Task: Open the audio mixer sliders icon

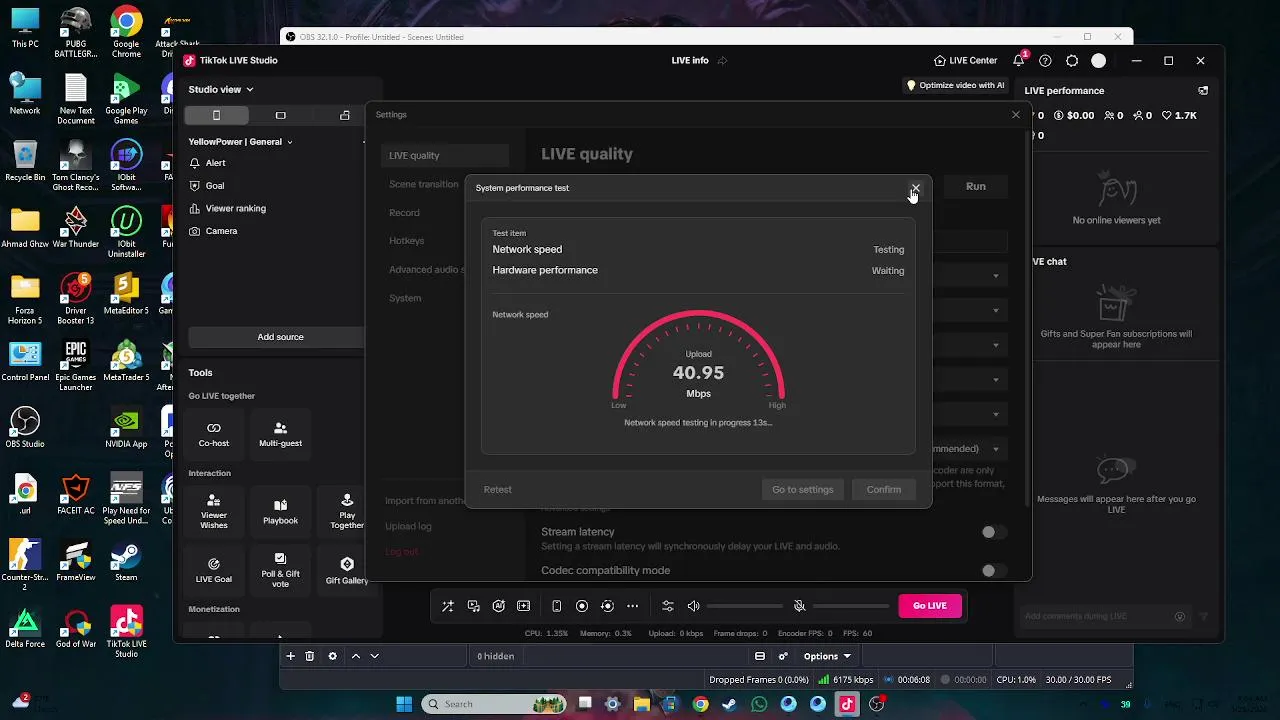Action: pos(667,606)
